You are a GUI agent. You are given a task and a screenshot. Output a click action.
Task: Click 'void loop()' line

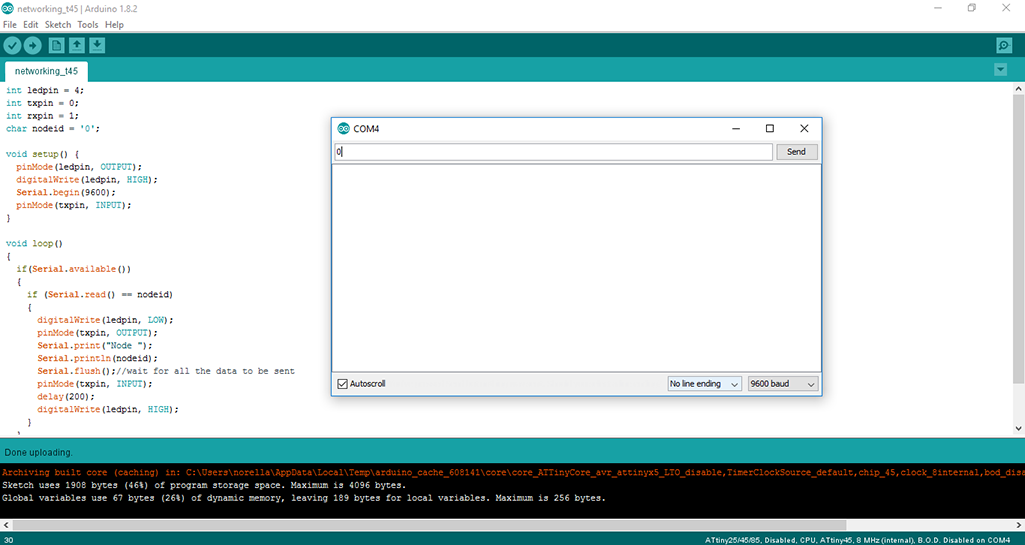tap(35, 243)
